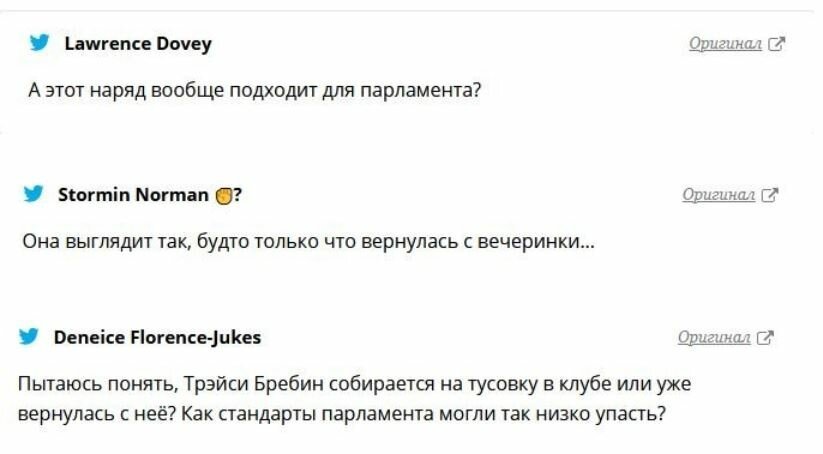This screenshot has height=454, width=823.
Task: Open Stormin Norman's author name
Action: (x=133, y=195)
